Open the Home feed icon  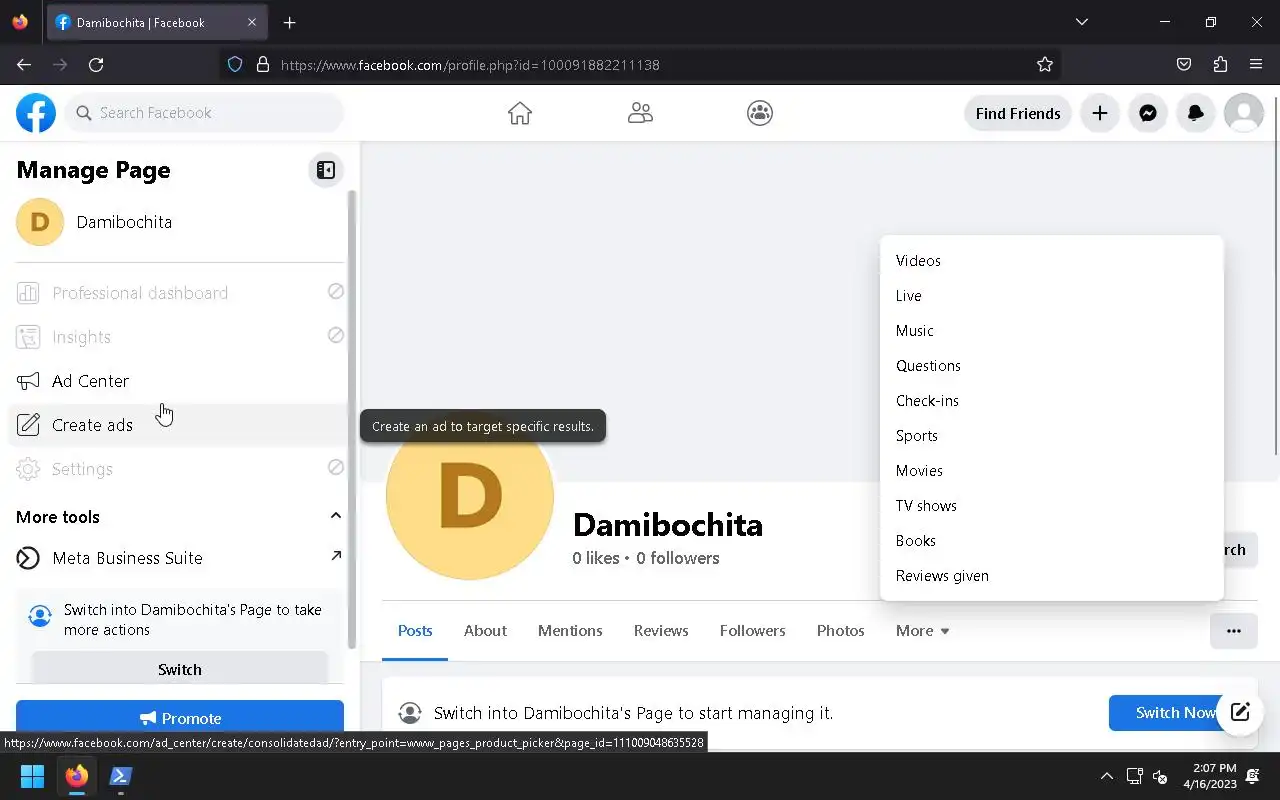520,113
